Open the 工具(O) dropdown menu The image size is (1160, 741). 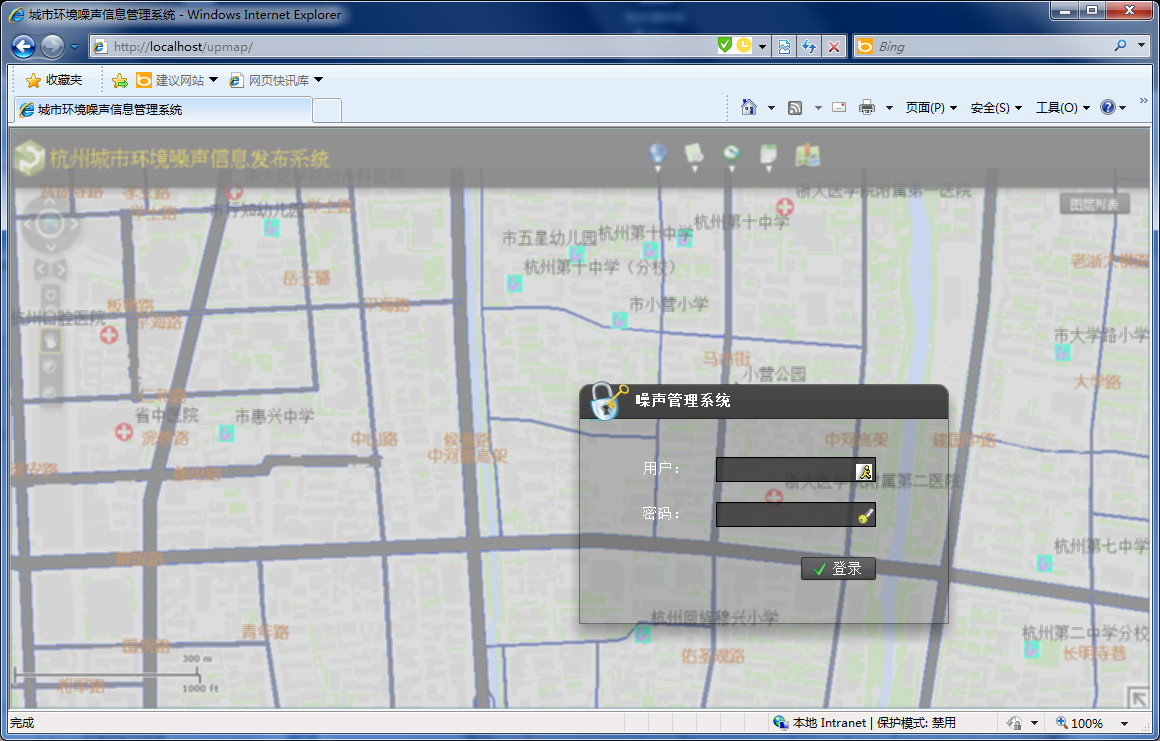1062,108
